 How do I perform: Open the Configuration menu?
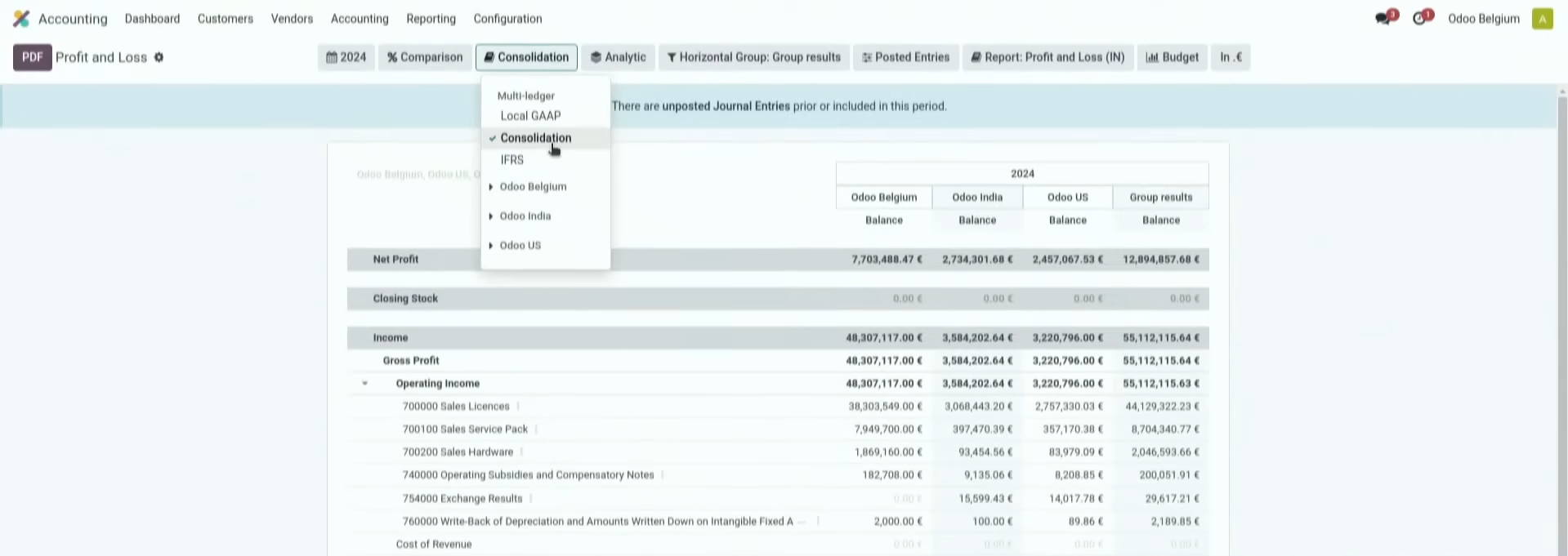[507, 19]
